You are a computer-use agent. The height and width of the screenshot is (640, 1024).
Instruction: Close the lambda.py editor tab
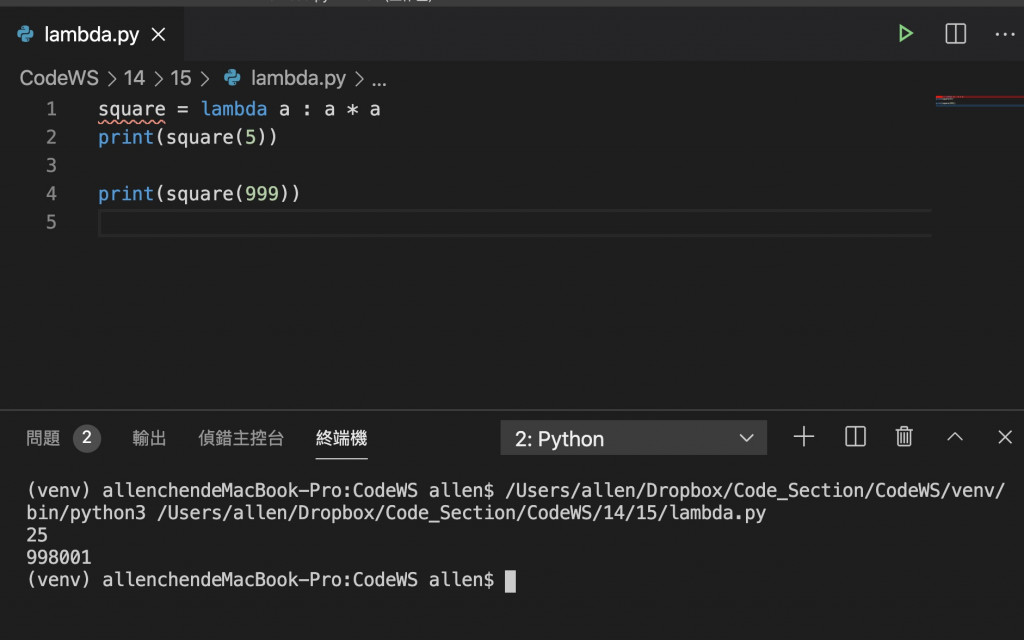[159, 35]
